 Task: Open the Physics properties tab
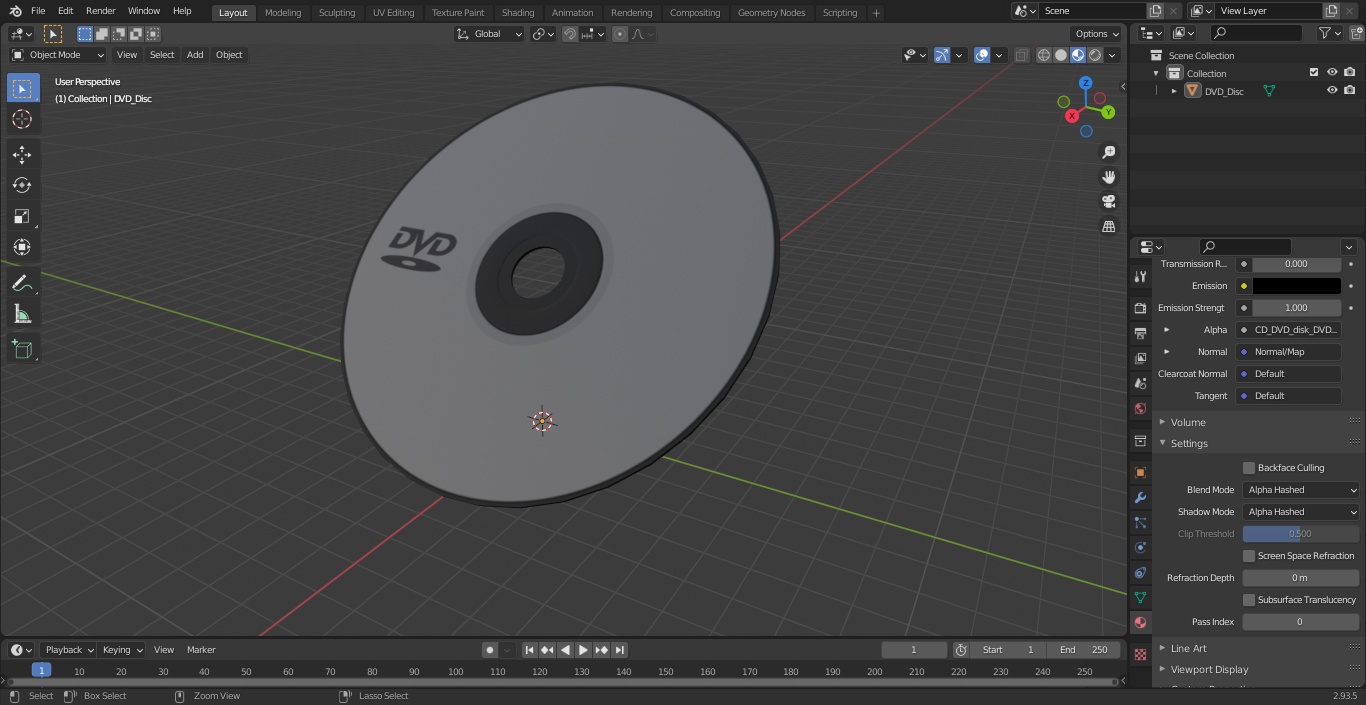coord(1140,547)
